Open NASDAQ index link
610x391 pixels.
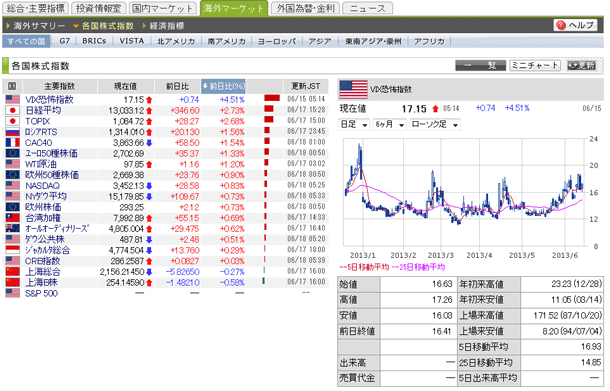(x=42, y=186)
